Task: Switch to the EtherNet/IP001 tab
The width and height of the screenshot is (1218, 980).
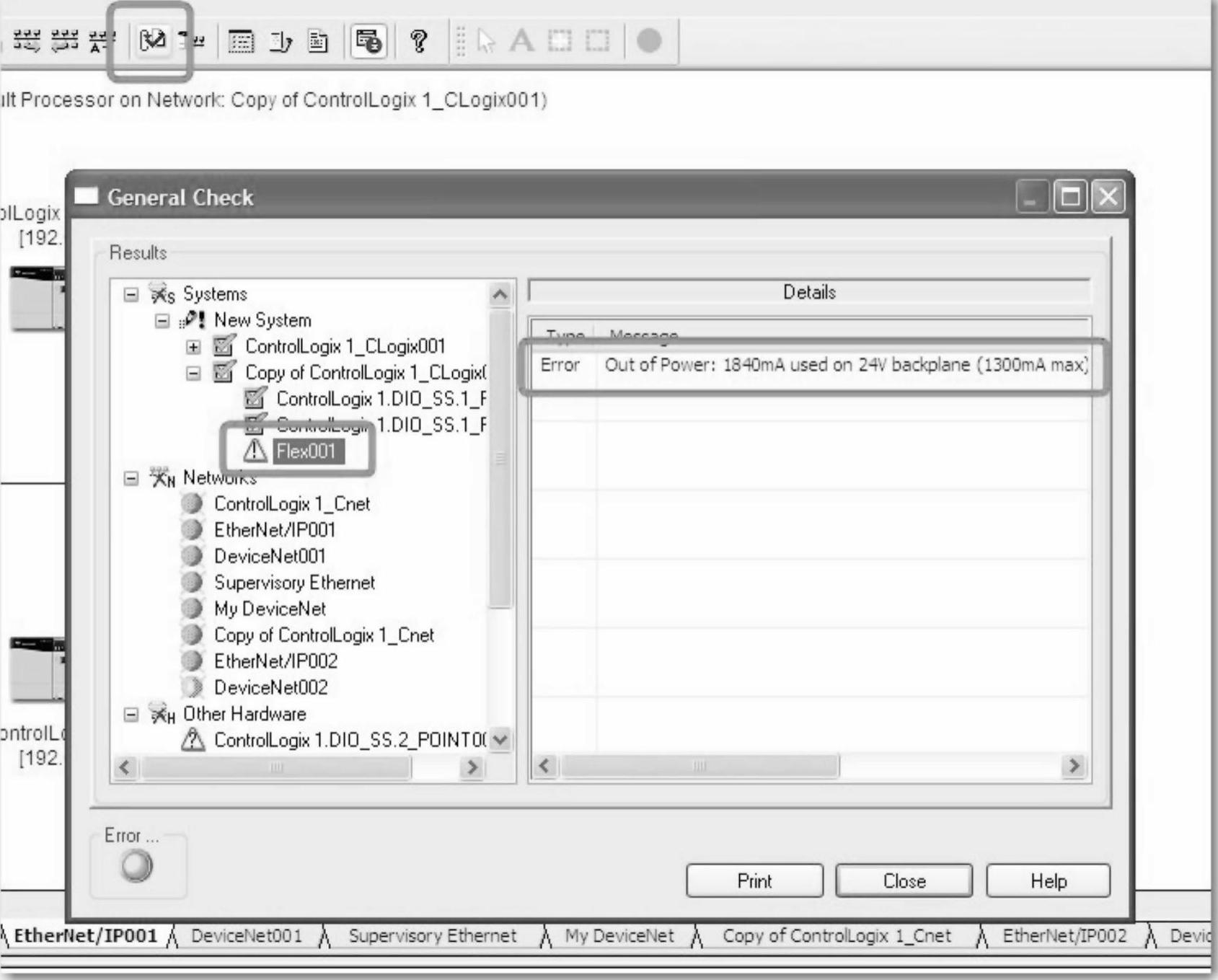Action: pyautogui.click(x=86, y=936)
